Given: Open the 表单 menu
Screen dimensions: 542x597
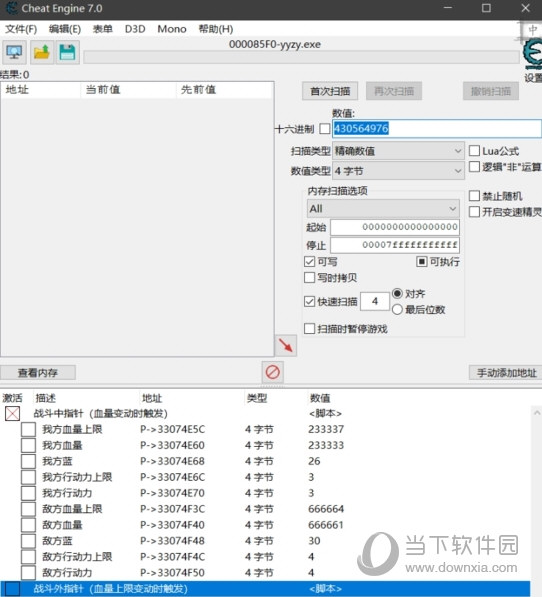Looking at the screenshot, I should point(102,29).
